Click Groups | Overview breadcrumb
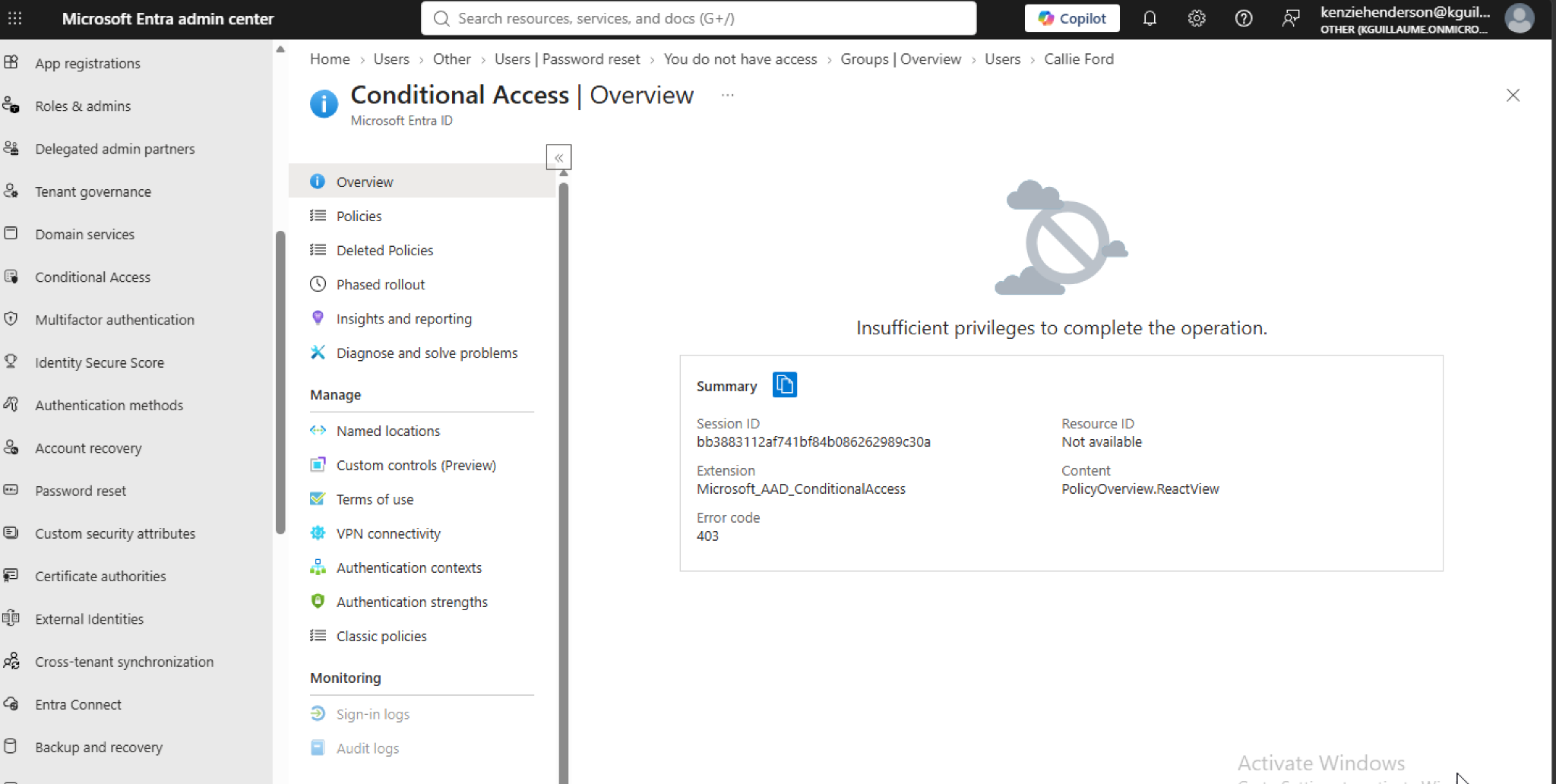Image resolution: width=1556 pixels, height=784 pixels. point(900,58)
